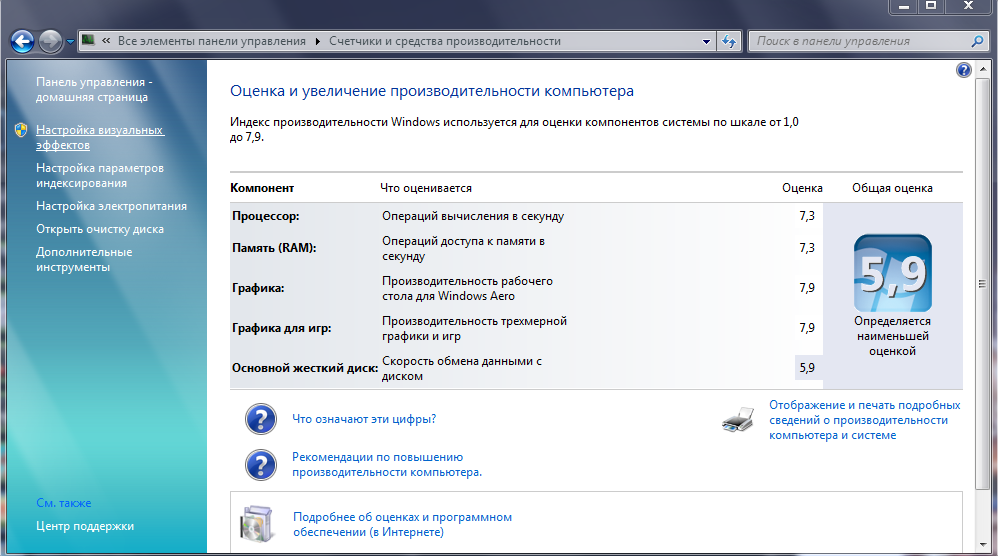The width and height of the screenshot is (998, 556).
Task: Open 'Подробнее об оценках и программном обеспечении' link
Action: point(402,525)
